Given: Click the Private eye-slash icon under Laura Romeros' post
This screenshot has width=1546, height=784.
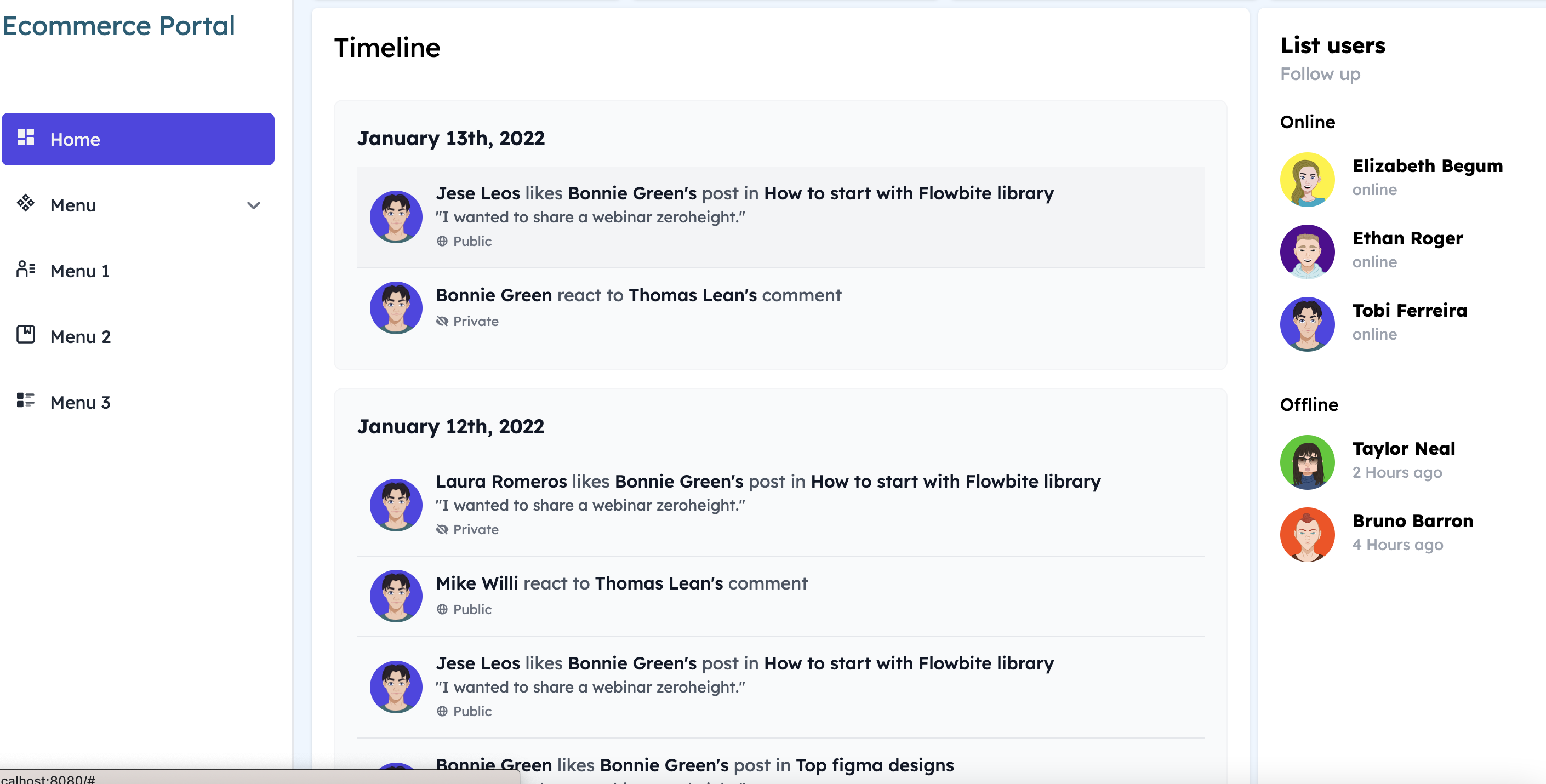Looking at the screenshot, I should pos(442,529).
